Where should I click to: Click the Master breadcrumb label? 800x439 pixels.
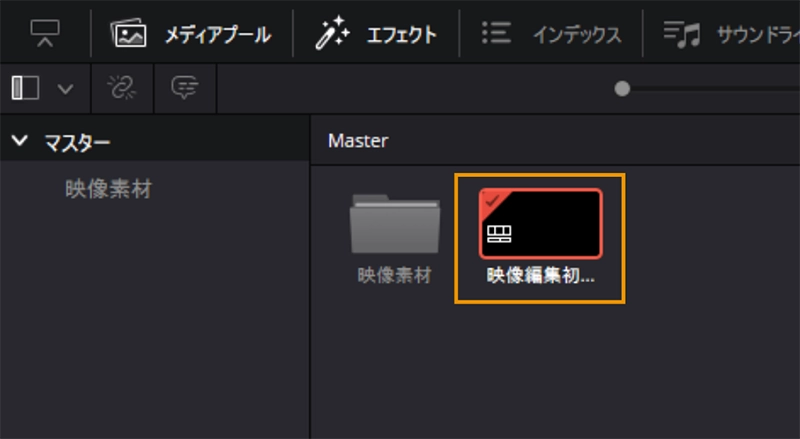click(358, 141)
